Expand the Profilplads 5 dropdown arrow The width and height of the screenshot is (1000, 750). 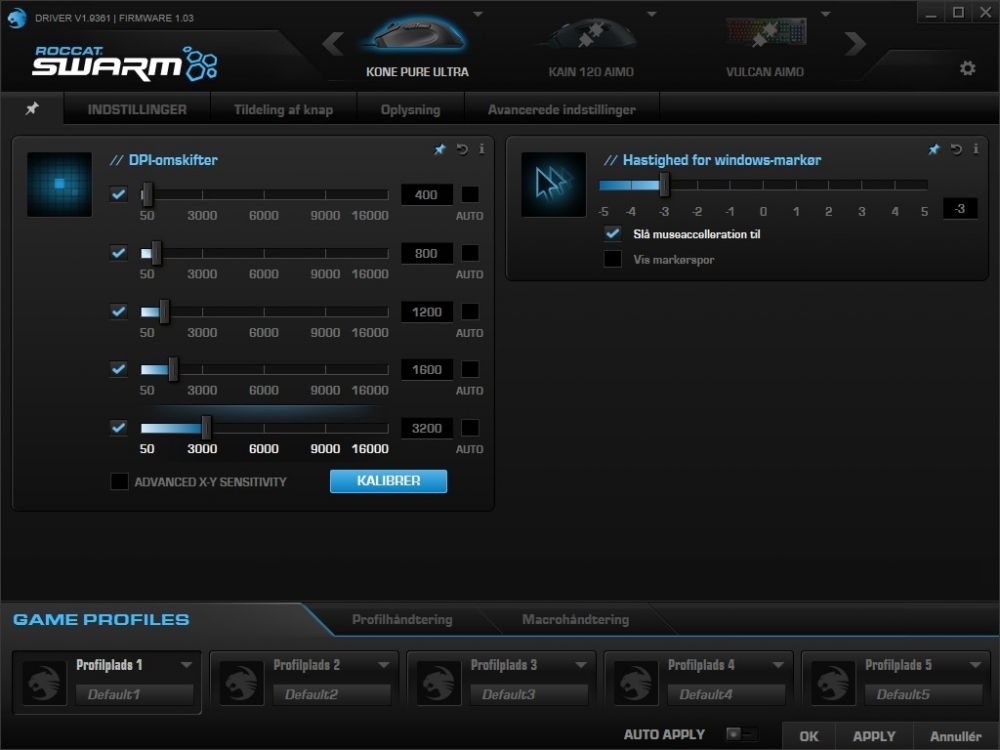[x=975, y=665]
